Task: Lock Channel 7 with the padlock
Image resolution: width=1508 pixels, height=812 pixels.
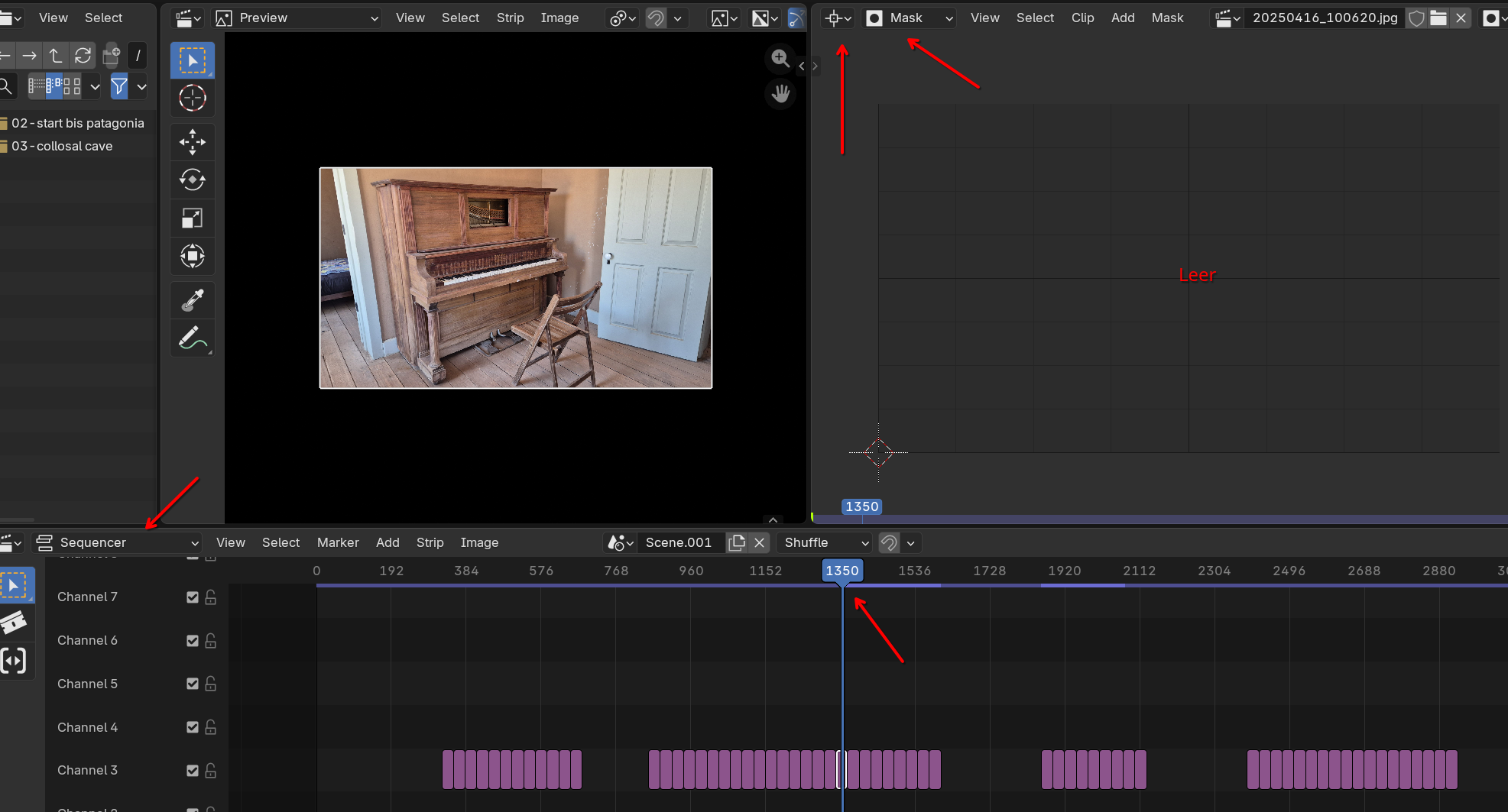Action: click(x=211, y=597)
